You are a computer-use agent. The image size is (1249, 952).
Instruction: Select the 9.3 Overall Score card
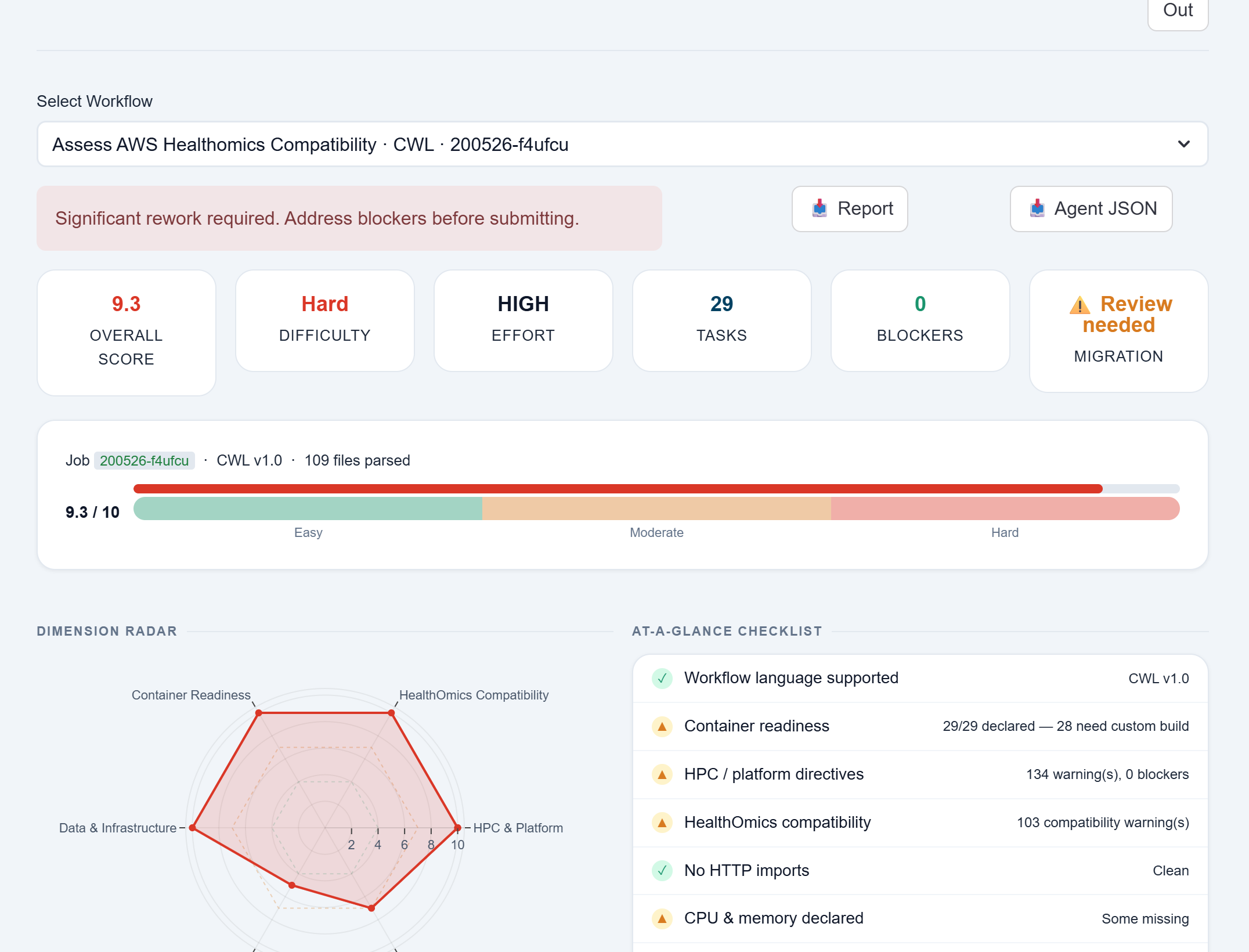click(x=127, y=333)
